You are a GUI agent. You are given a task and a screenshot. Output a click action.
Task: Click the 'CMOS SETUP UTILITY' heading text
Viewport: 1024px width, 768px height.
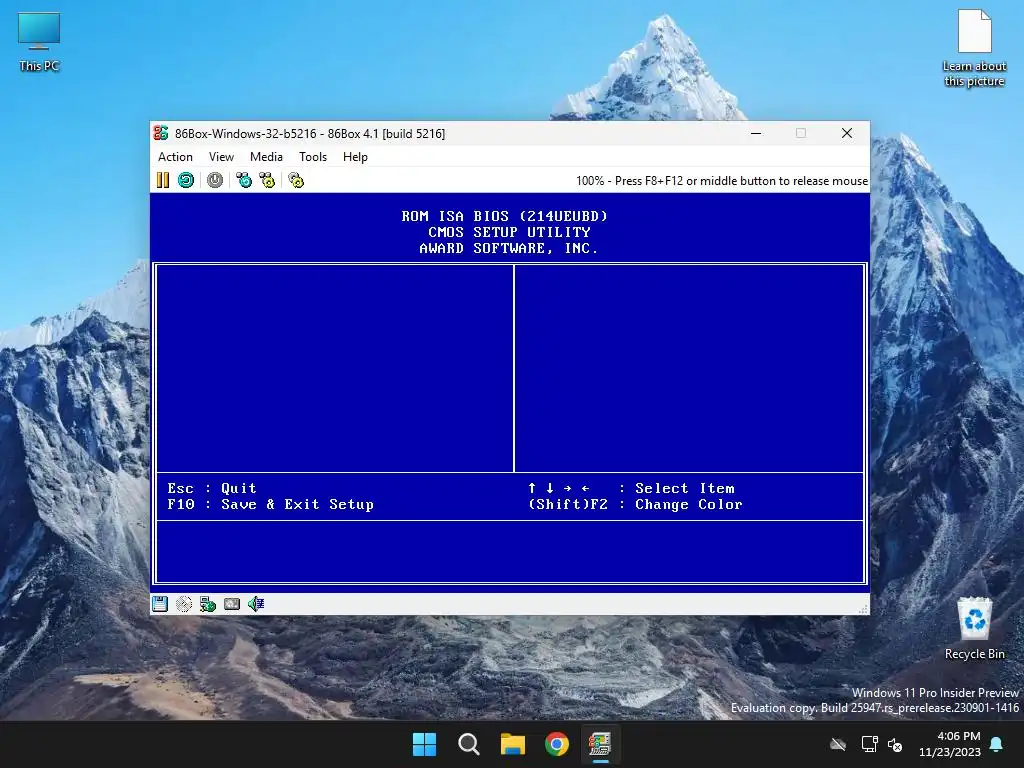[x=509, y=232]
